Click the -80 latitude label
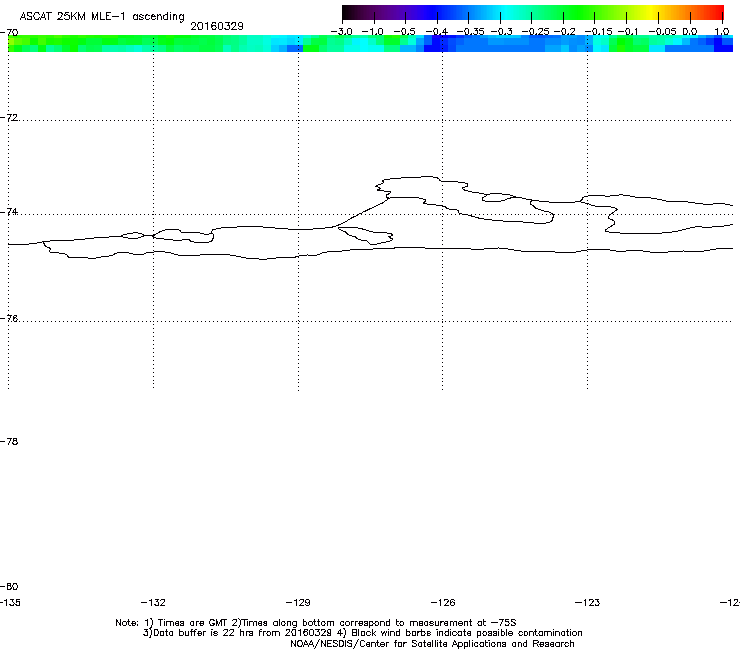The image size is (740, 650). pos(9,586)
